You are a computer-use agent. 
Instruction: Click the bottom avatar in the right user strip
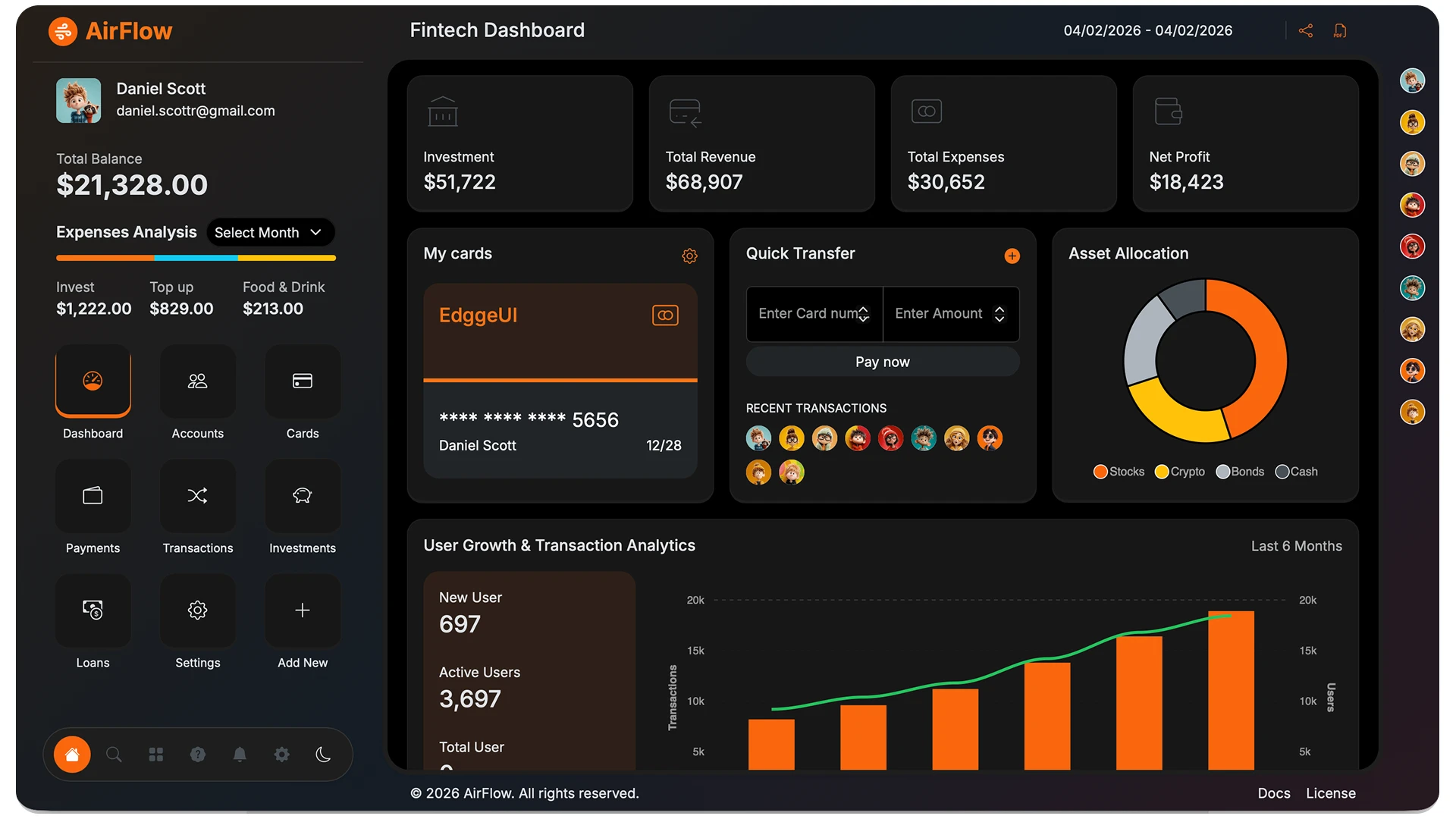point(1412,413)
